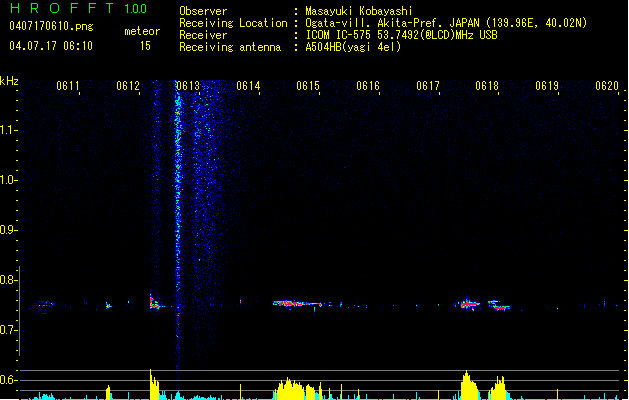The height and width of the screenshot is (400, 629).
Task: Click the 'Receiver' field label
Action: tap(203, 35)
